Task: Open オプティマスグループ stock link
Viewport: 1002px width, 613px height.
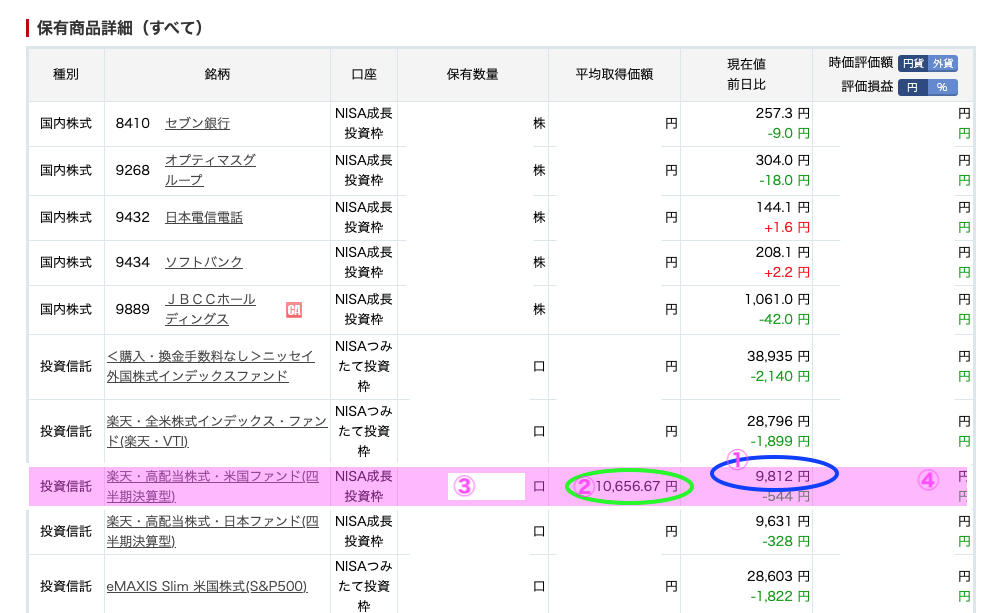Action: pos(210,170)
